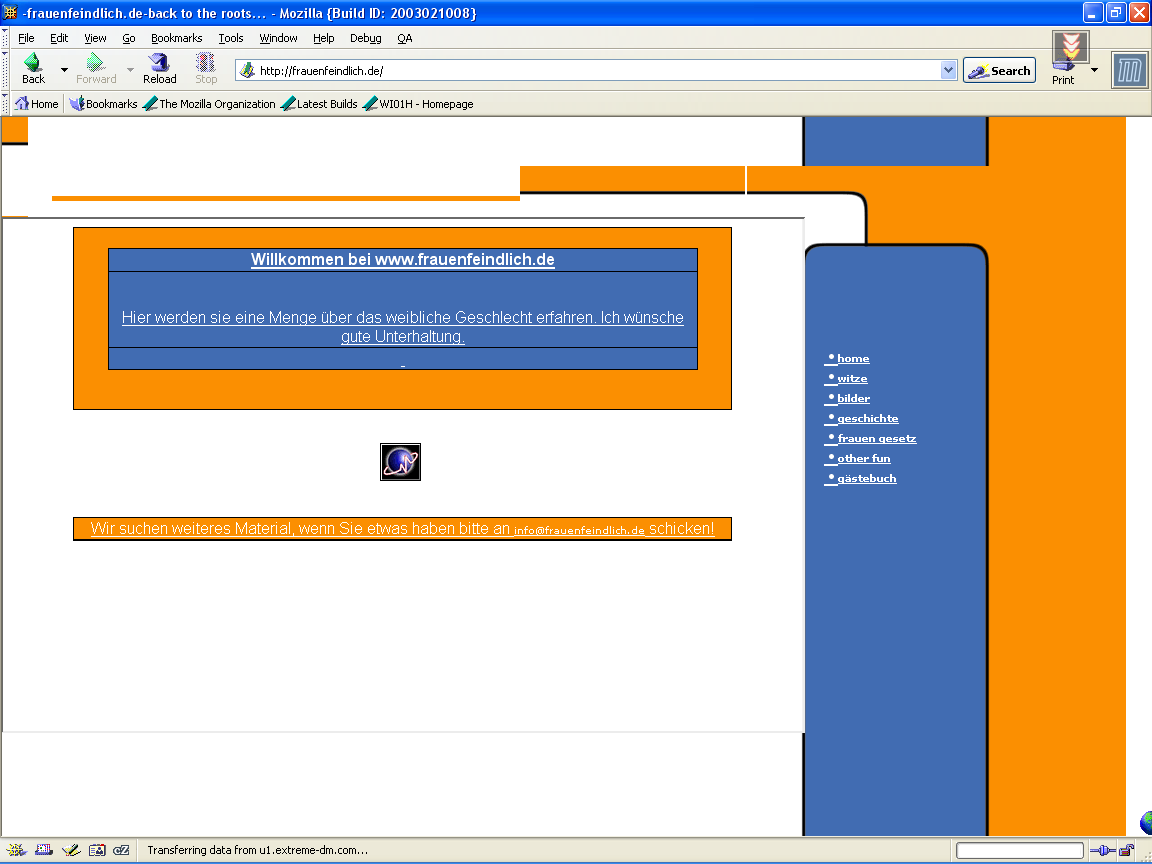The image size is (1152, 864).
Task: Expand the Print options dropdown arrow
Action: [x=1094, y=70]
